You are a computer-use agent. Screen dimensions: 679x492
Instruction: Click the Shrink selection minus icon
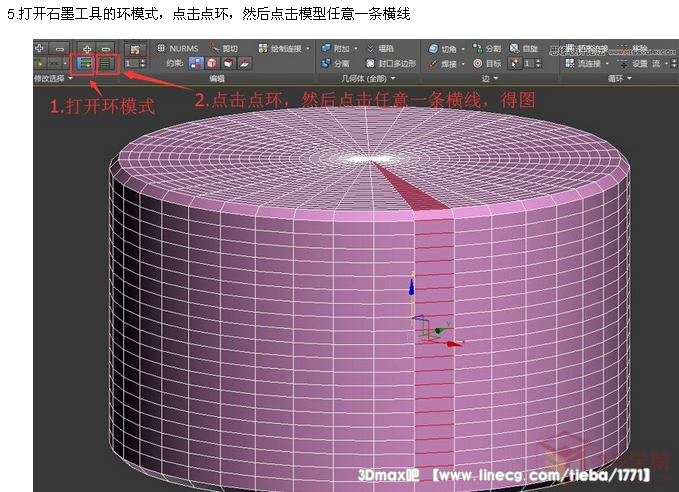[x=59, y=48]
